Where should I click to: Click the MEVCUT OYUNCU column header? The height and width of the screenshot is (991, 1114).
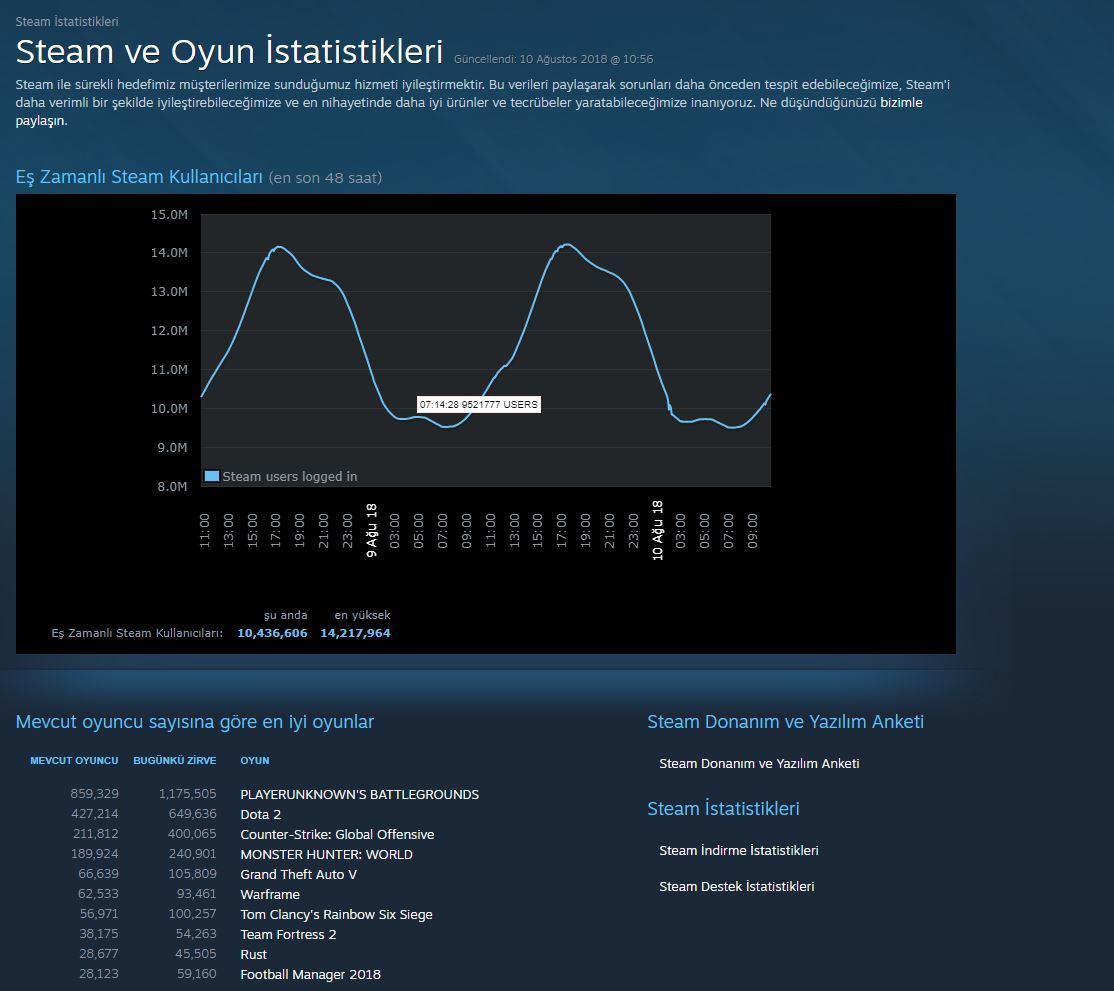74,761
